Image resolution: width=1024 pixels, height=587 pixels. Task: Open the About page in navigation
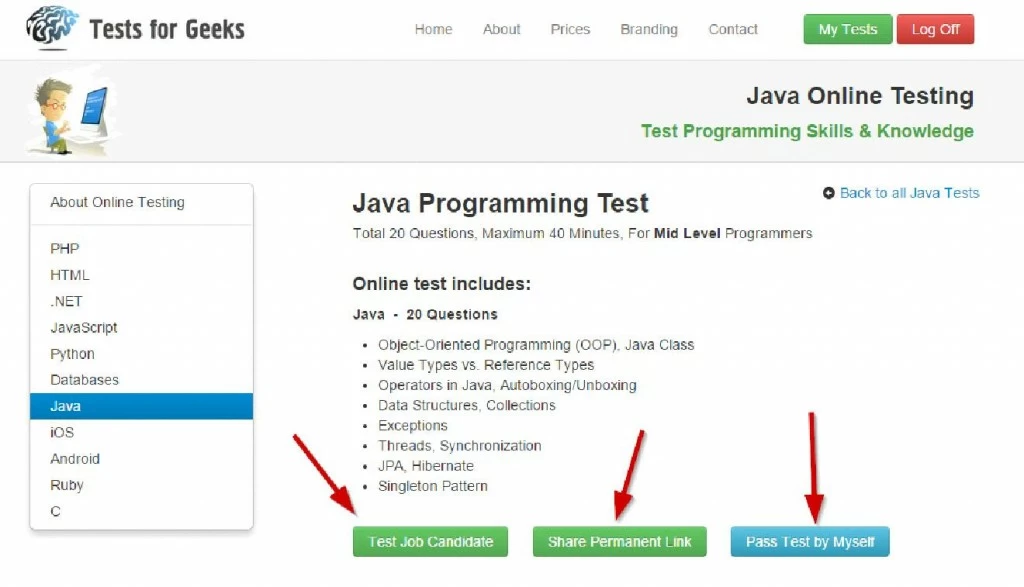(x=502, y=29)
